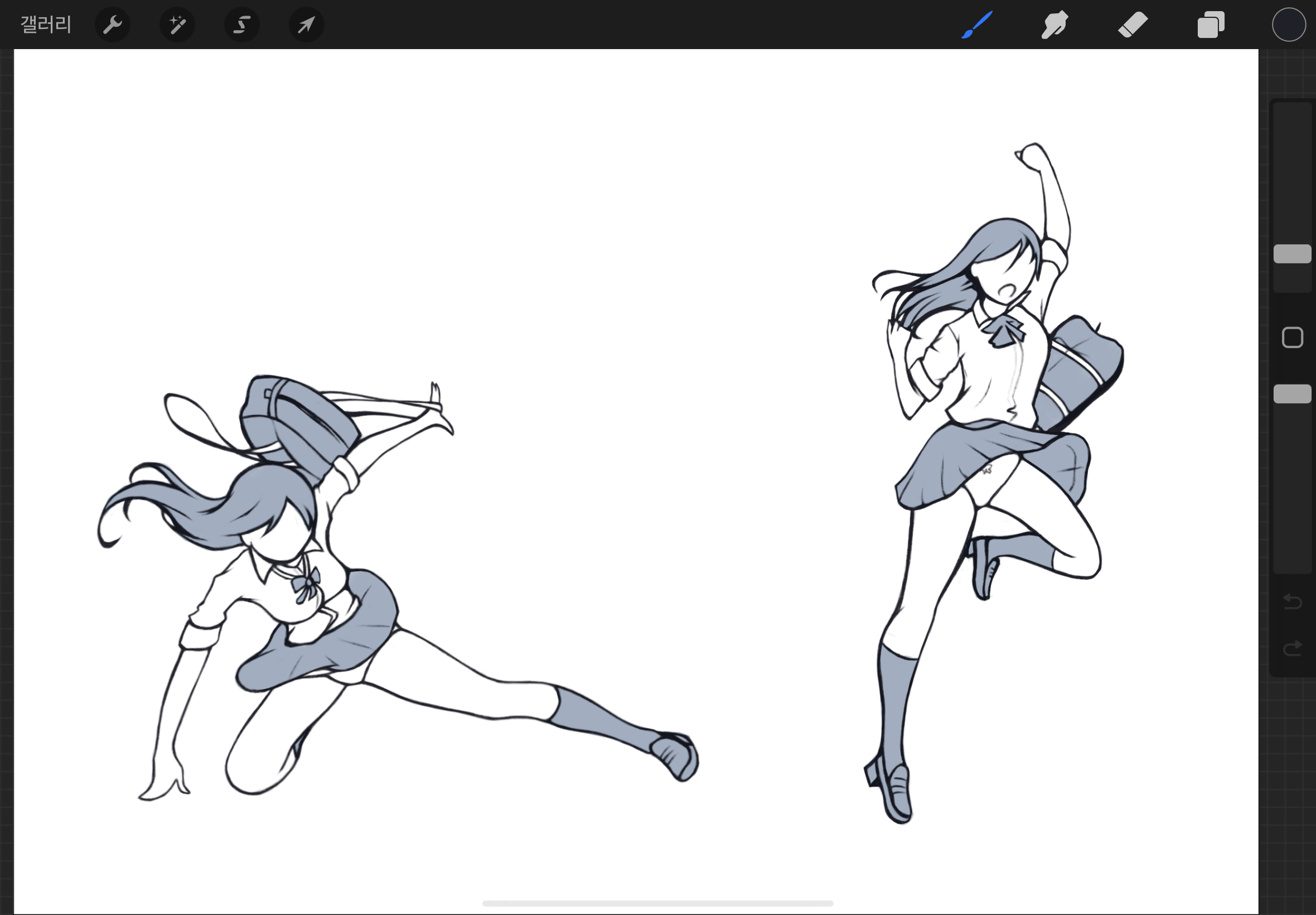Click the brush opacity slider handle
Image resolution: width=1316 pixels, height=915 pixels.
tap(1292, 394)
